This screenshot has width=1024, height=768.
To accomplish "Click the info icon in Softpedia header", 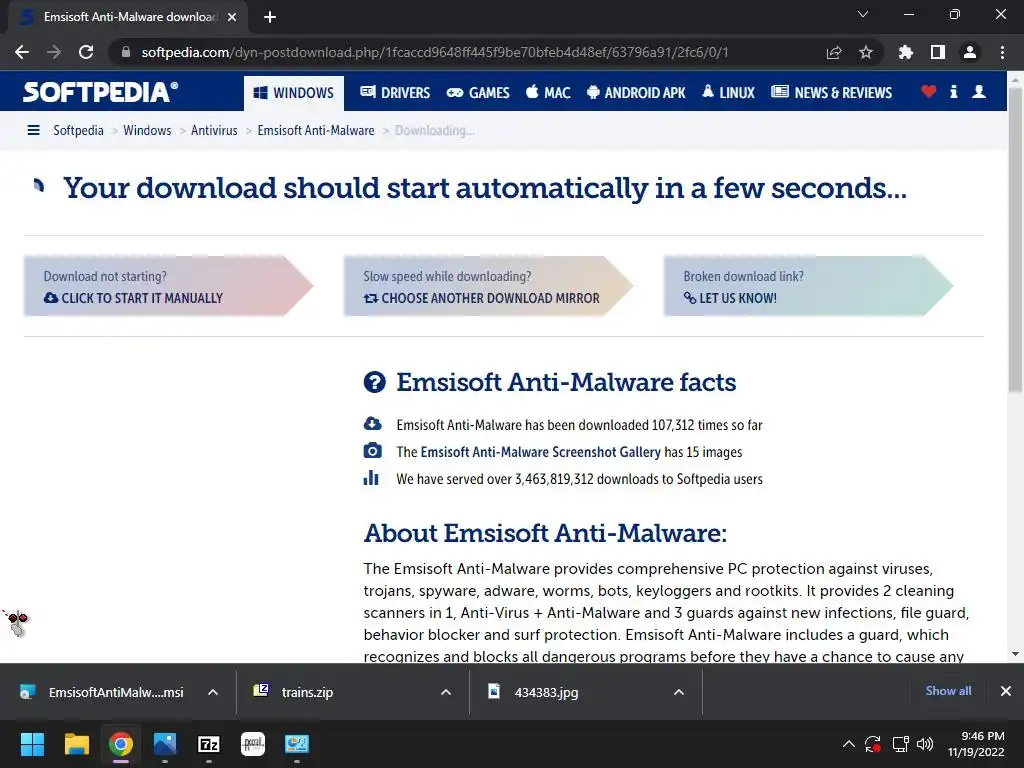I will (953, 92).
